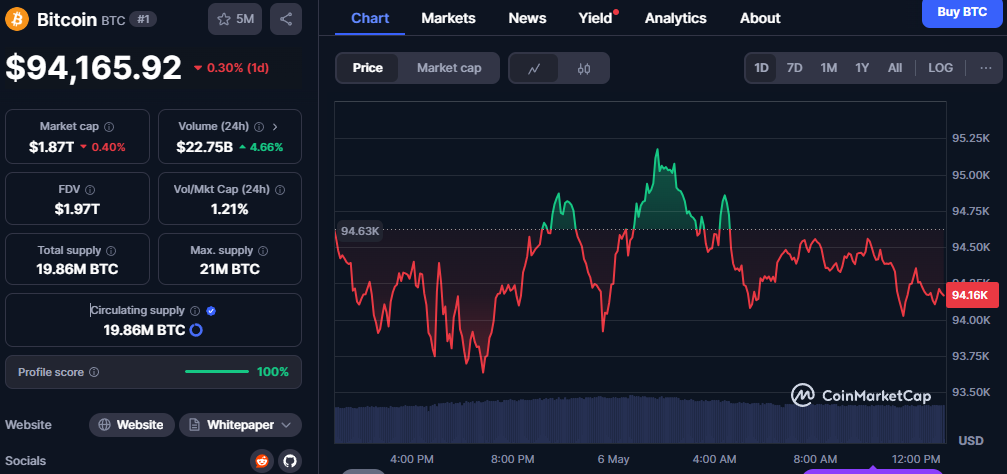The width and height of the screenshot is (1007, 474).
Task: Click the Bitcoin logo icon
Action: click(x=17, y=19)
